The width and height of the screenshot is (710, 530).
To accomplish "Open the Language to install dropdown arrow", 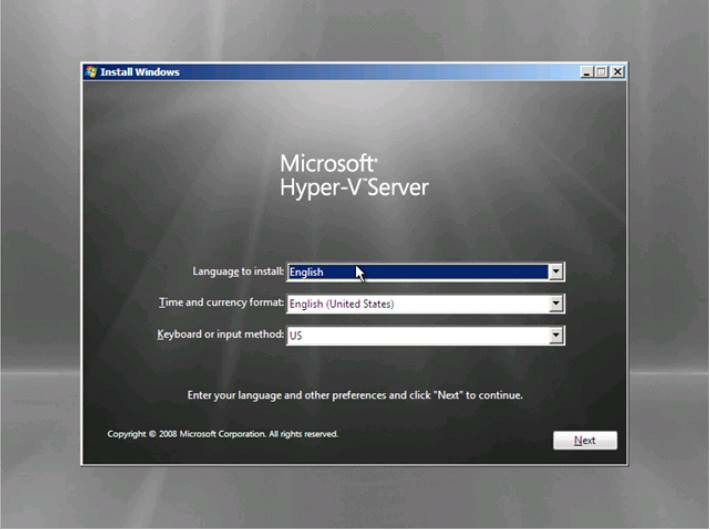I will pos(556,272).
